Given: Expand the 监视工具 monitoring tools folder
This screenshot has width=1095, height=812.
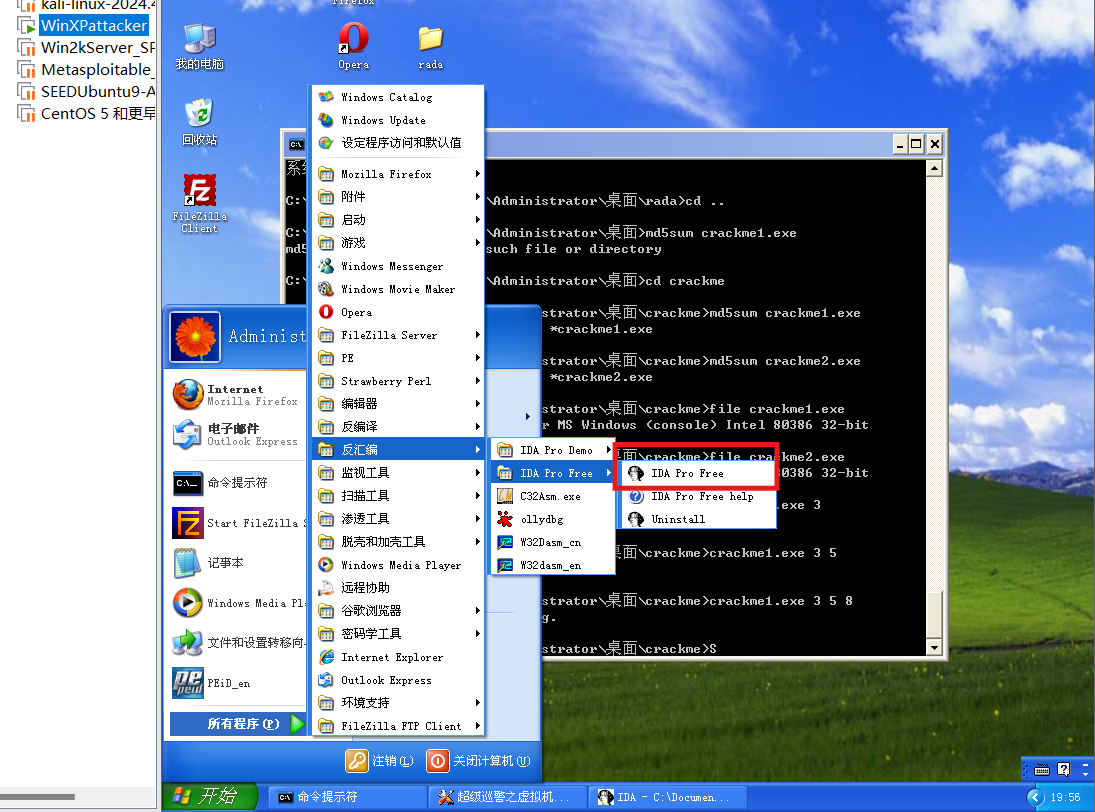Looking at the screenshot, I should click(x=398, y=473).
